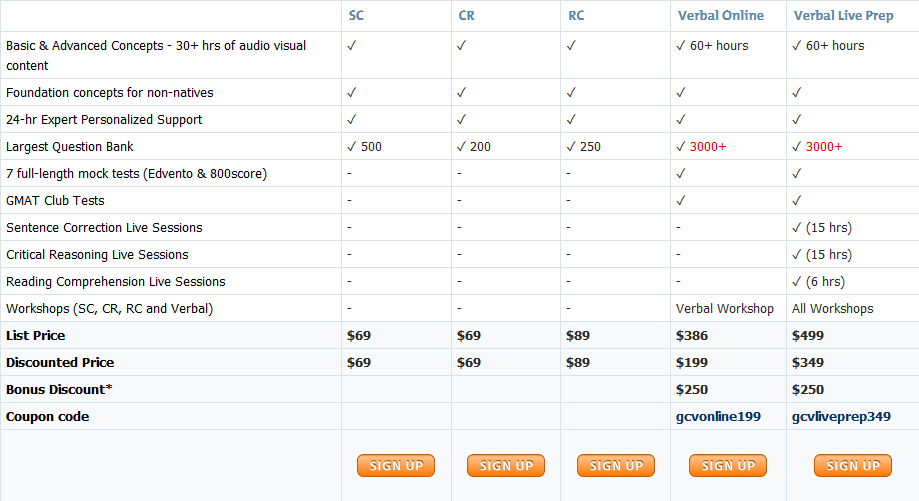Click the $199 discounted price
This screenshot has width=919, height=501.
click(x=690, y=362)
